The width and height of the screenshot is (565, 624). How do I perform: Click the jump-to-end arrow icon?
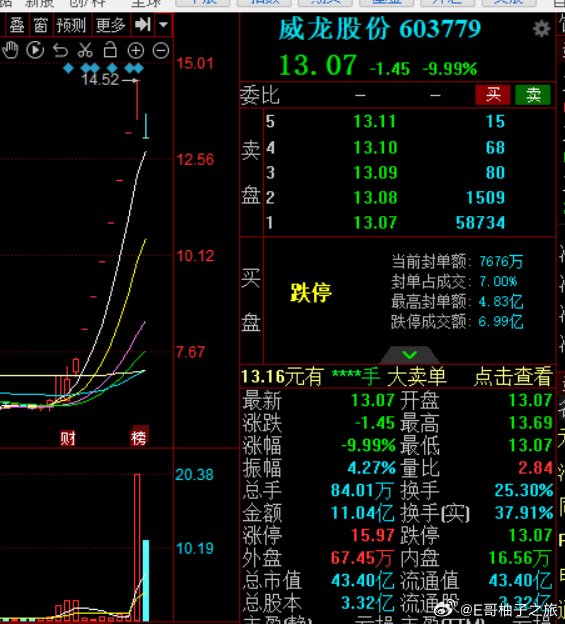pyautogui.click(x=143, y=25)
